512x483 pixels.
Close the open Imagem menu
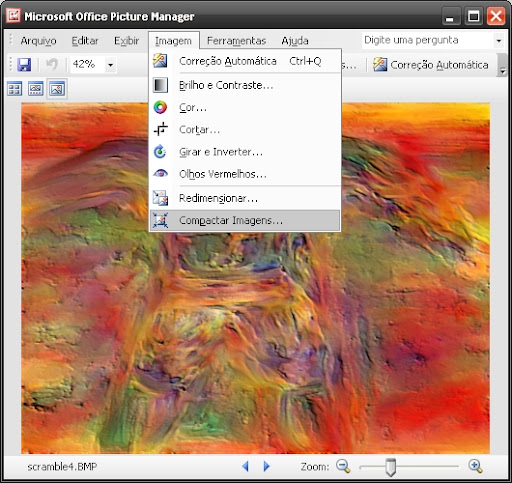(x=174, y=41)
